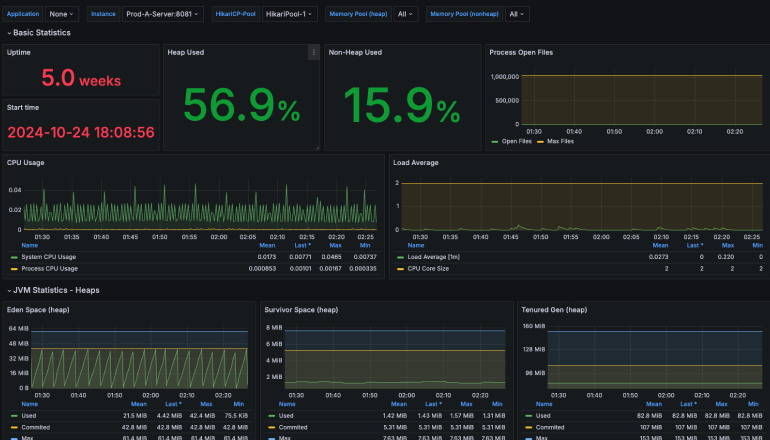Click the CPU Usage panel title
The height and width of the screenshot is (440, 770).
(26, 163)
